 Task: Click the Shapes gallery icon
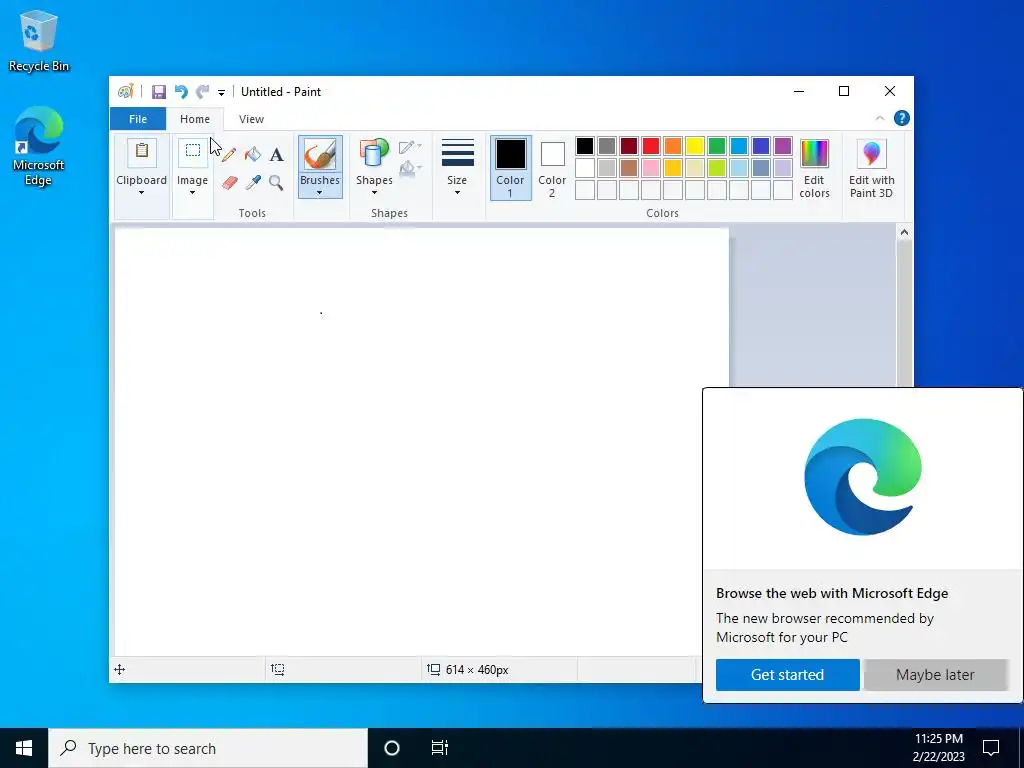[x=374, y=153]
